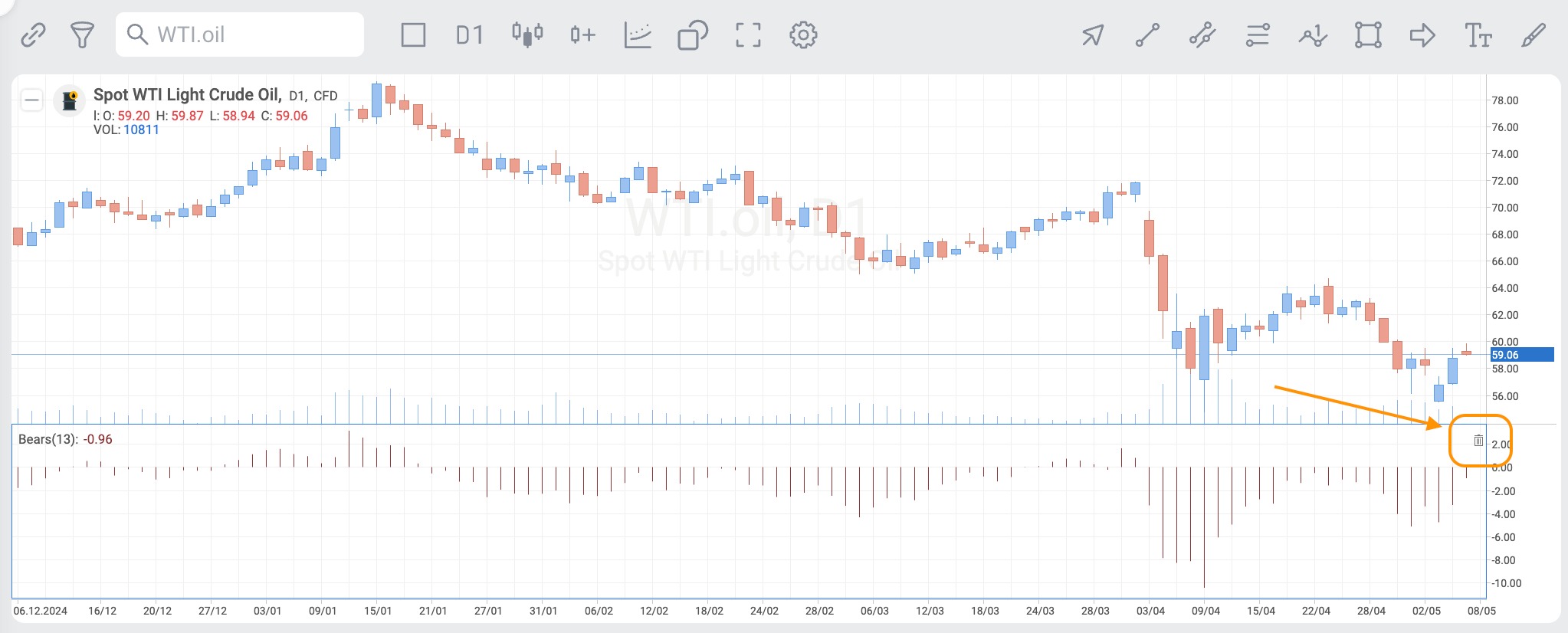Select the text annotation tool
Viewport: 1568px width, 633px height.
(x=1478, y=34)
